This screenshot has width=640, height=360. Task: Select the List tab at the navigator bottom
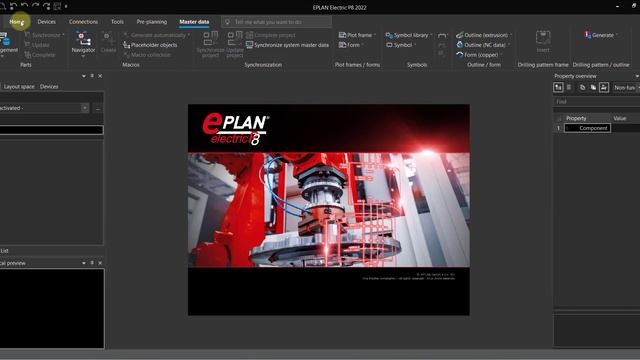click(4, 251)
